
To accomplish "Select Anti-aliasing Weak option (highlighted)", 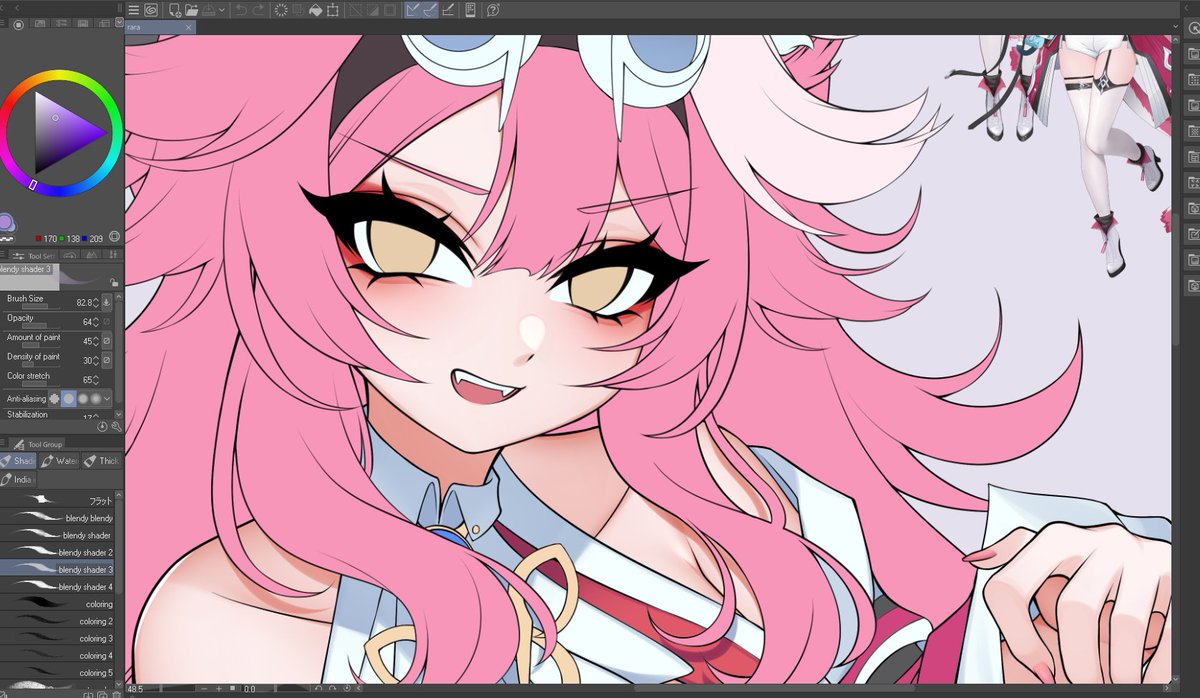I will click(69, 399).
